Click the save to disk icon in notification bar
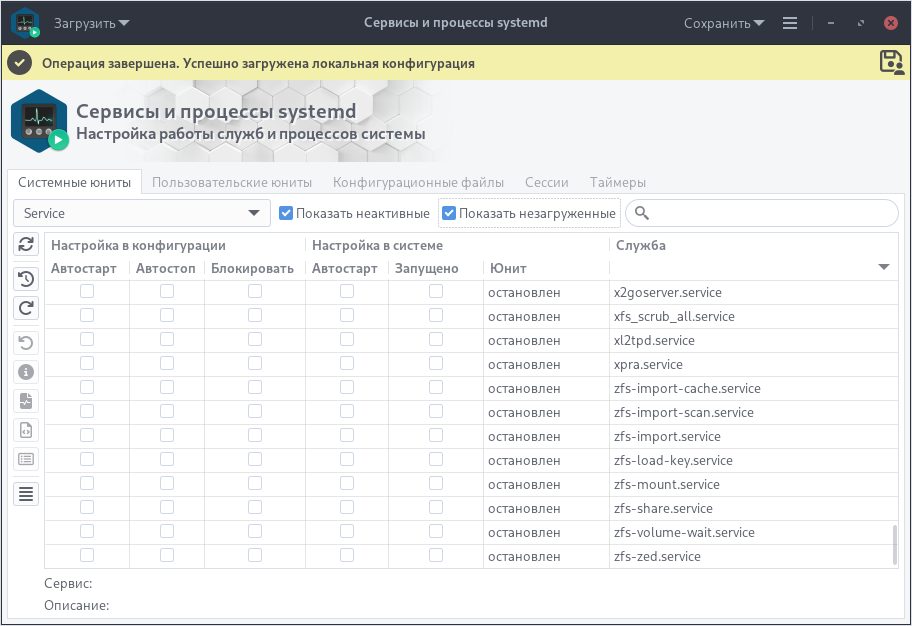 (891, 62)
